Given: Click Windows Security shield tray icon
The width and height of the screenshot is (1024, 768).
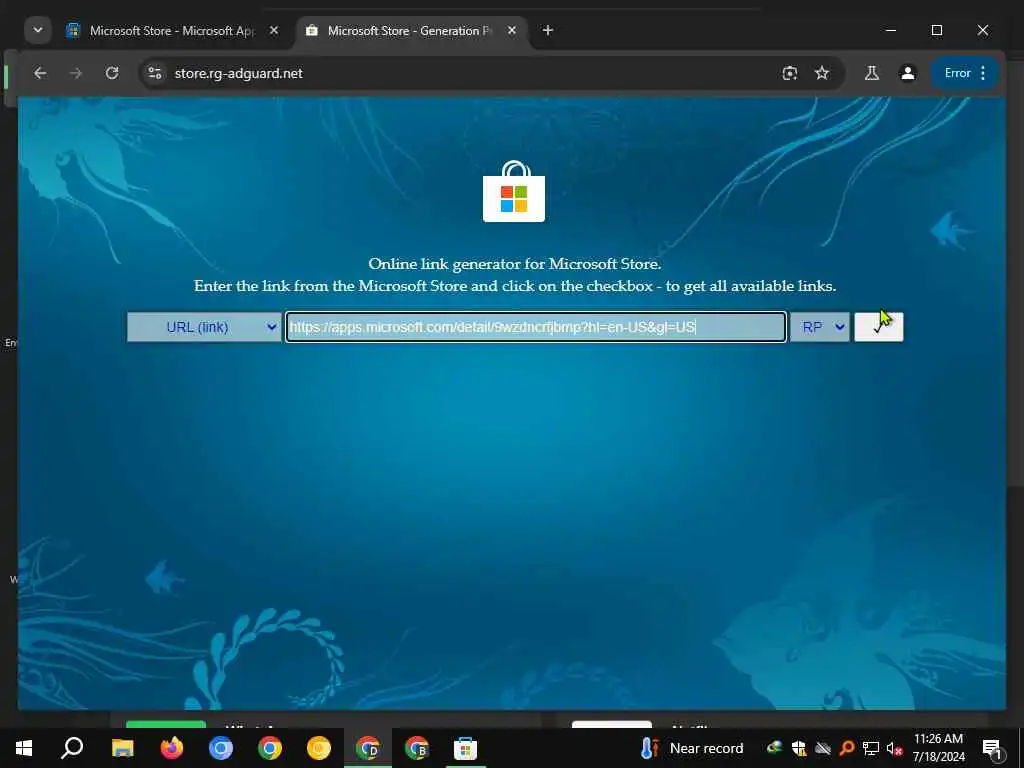Looking at the screenshot, I should (x=799, y=748).
